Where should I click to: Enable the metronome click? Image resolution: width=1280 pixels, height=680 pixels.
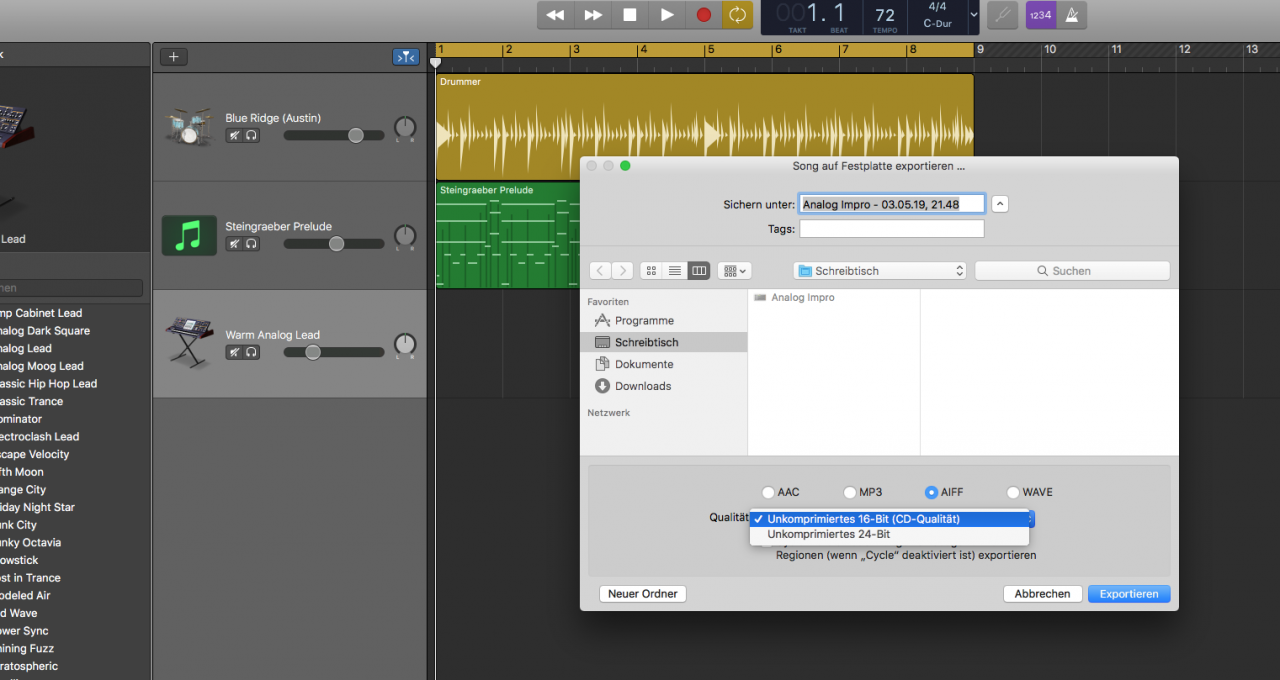(1071, 15)
